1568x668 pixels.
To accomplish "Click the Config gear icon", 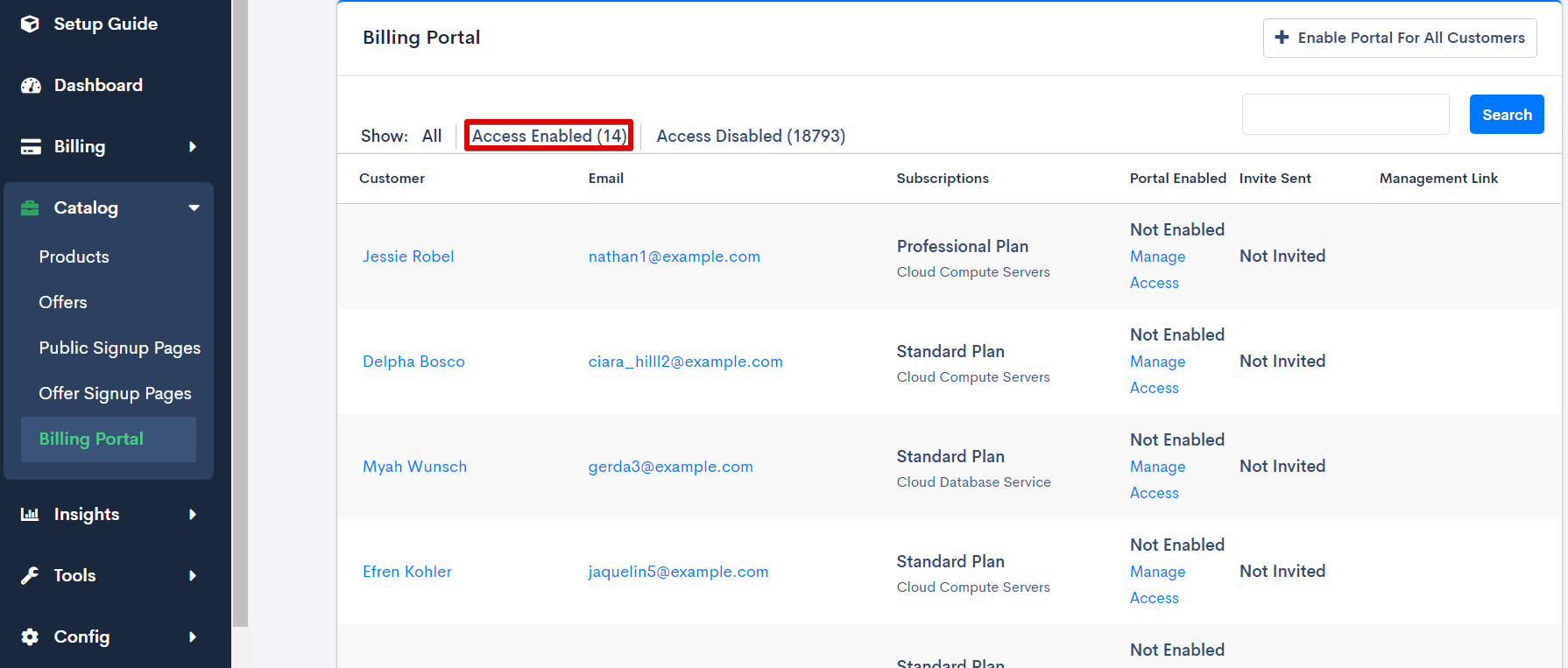I will (x=31, y=636).
